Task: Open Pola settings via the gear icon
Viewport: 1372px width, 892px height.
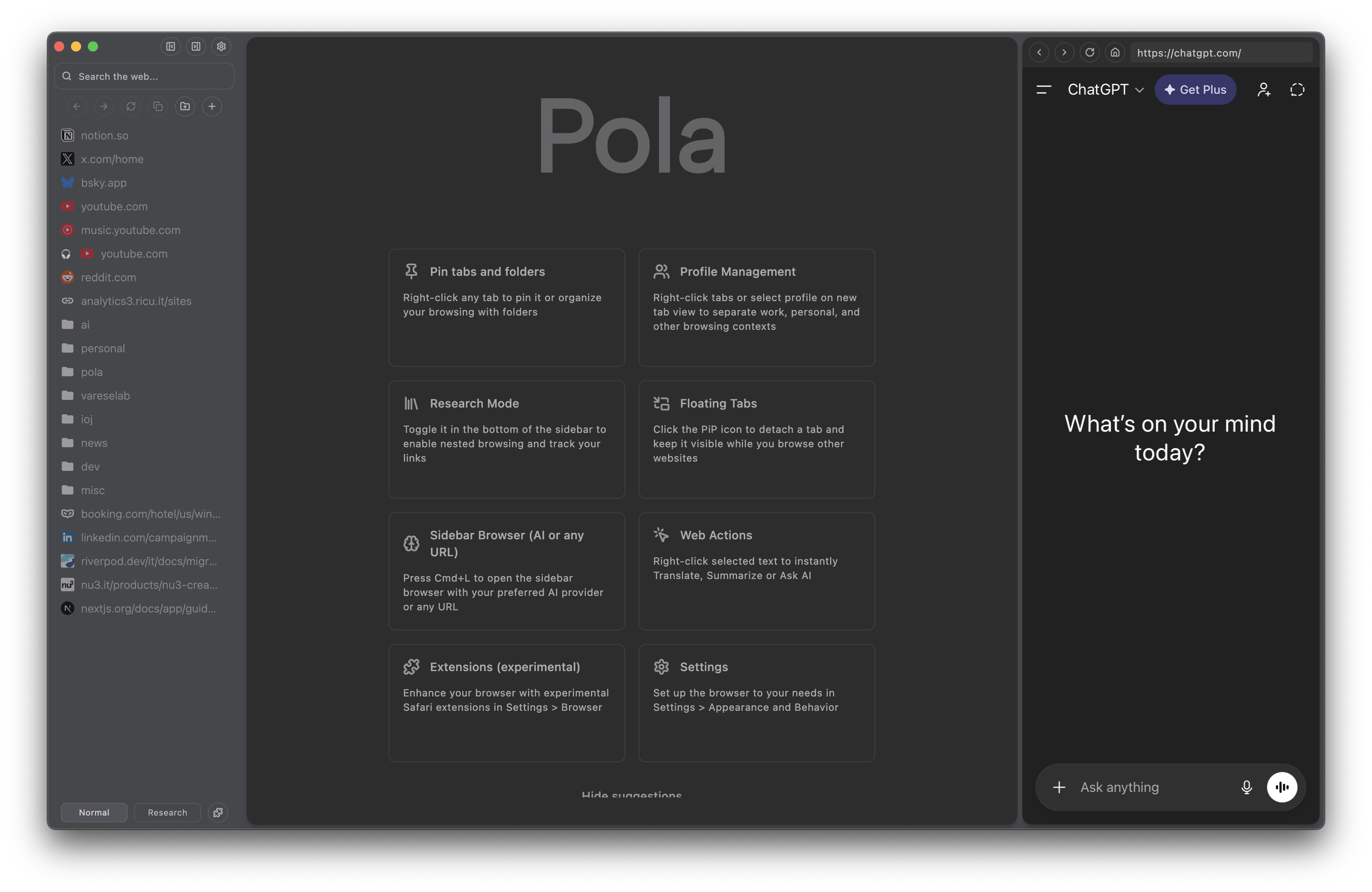Action: click(221, 47)
